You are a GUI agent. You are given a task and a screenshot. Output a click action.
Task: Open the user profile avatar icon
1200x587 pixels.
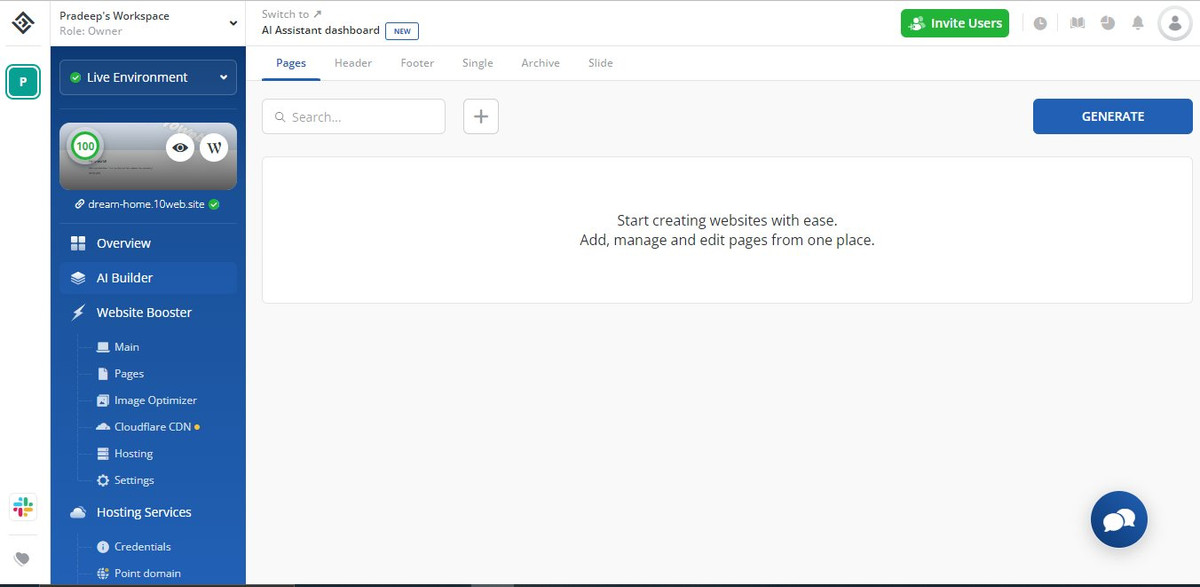point(1174,23)
